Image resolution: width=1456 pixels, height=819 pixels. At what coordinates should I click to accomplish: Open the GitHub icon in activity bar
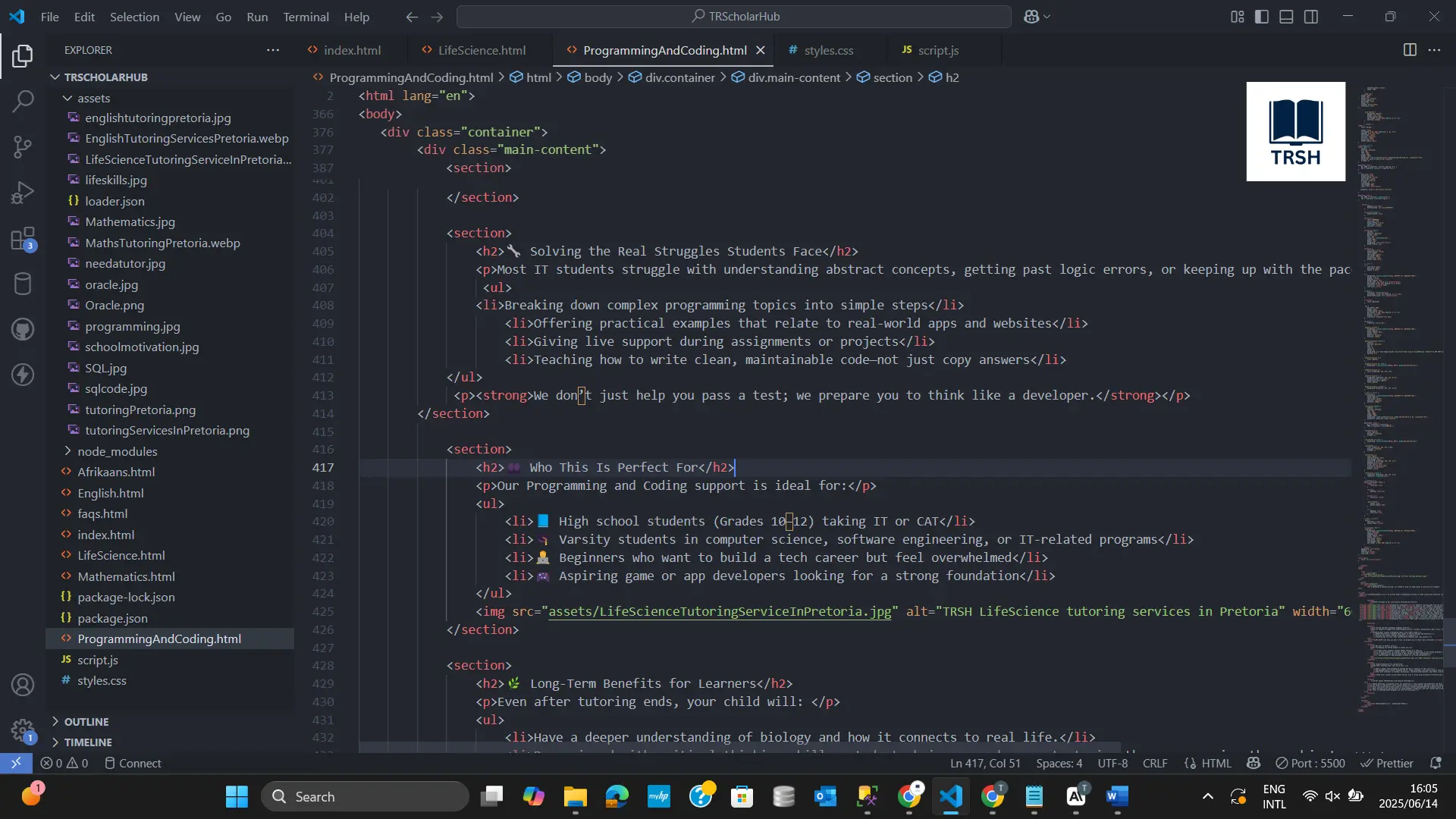coord(23,329)
